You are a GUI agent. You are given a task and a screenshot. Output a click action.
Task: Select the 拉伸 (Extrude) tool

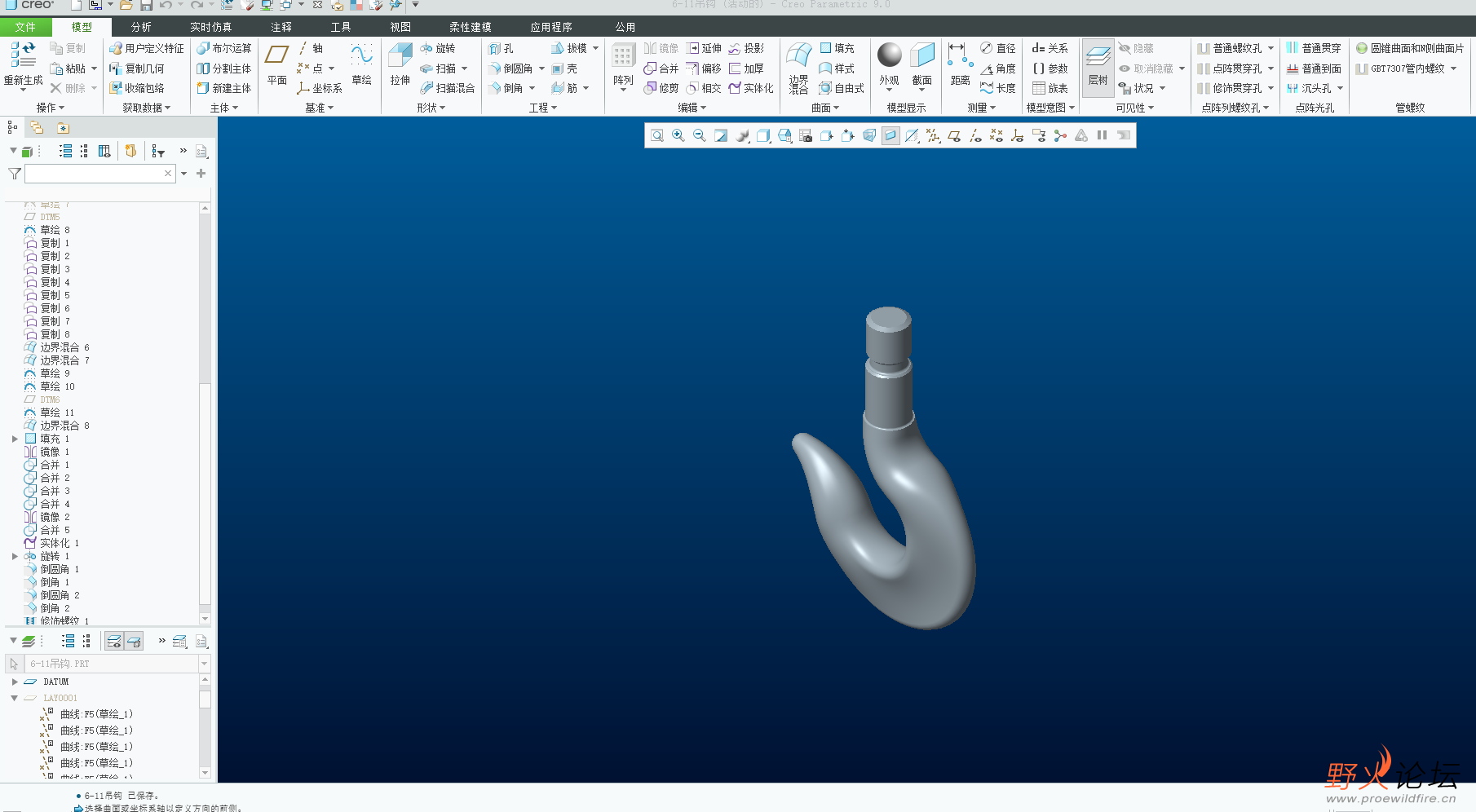[400, 64]
